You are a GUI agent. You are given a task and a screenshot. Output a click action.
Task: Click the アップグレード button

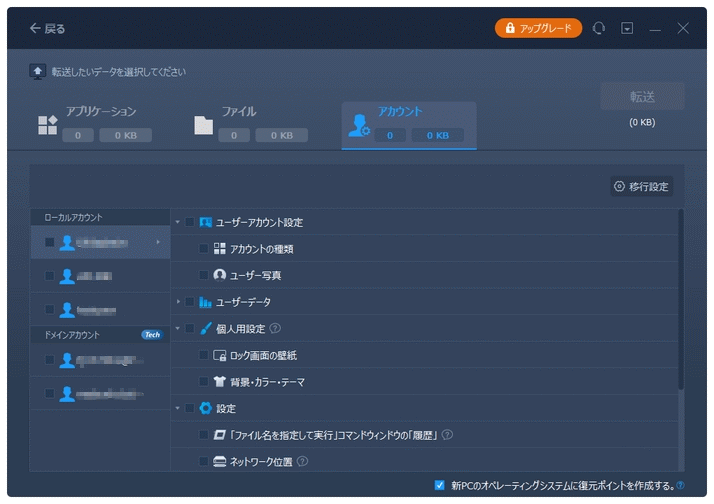coord(538,29)
